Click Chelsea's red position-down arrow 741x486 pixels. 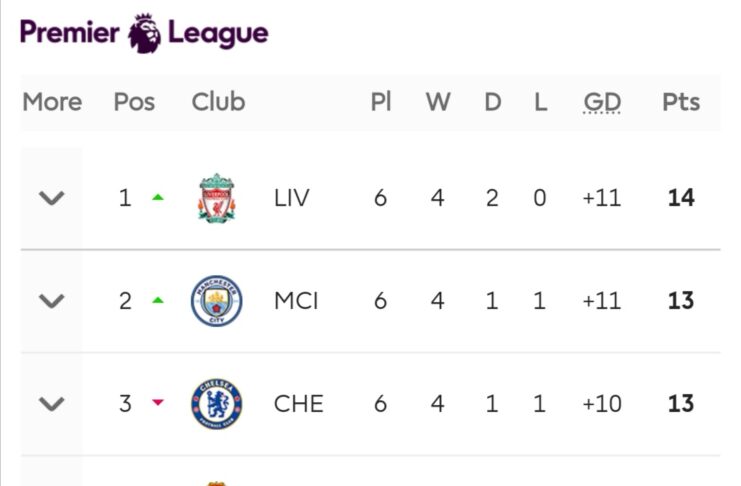157,403
